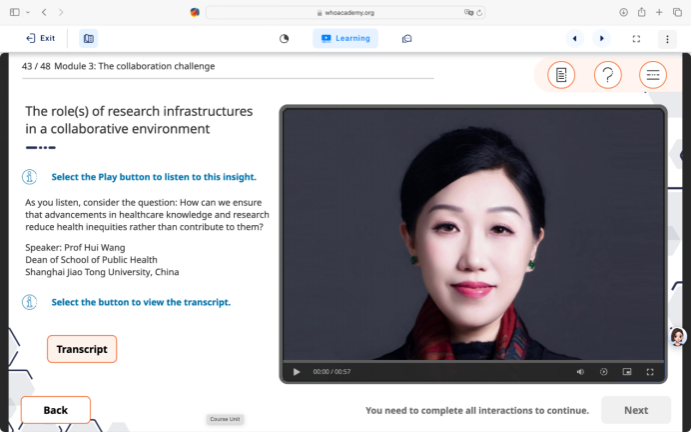Viewport: 692px width, 433px height.
Task: Expand the course menu list icon
Action: pyautogui.click(x=652, y=75)
